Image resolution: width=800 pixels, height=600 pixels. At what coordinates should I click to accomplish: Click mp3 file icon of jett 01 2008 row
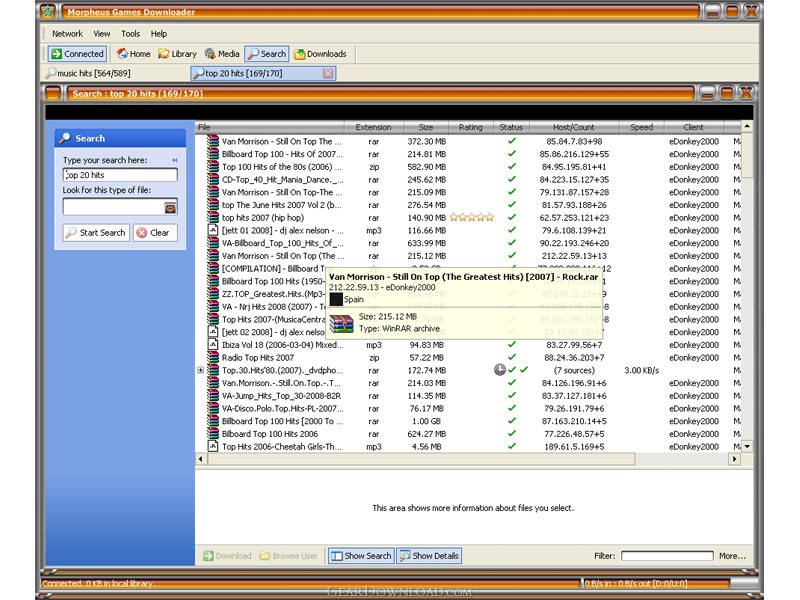(x=213, y=230)
